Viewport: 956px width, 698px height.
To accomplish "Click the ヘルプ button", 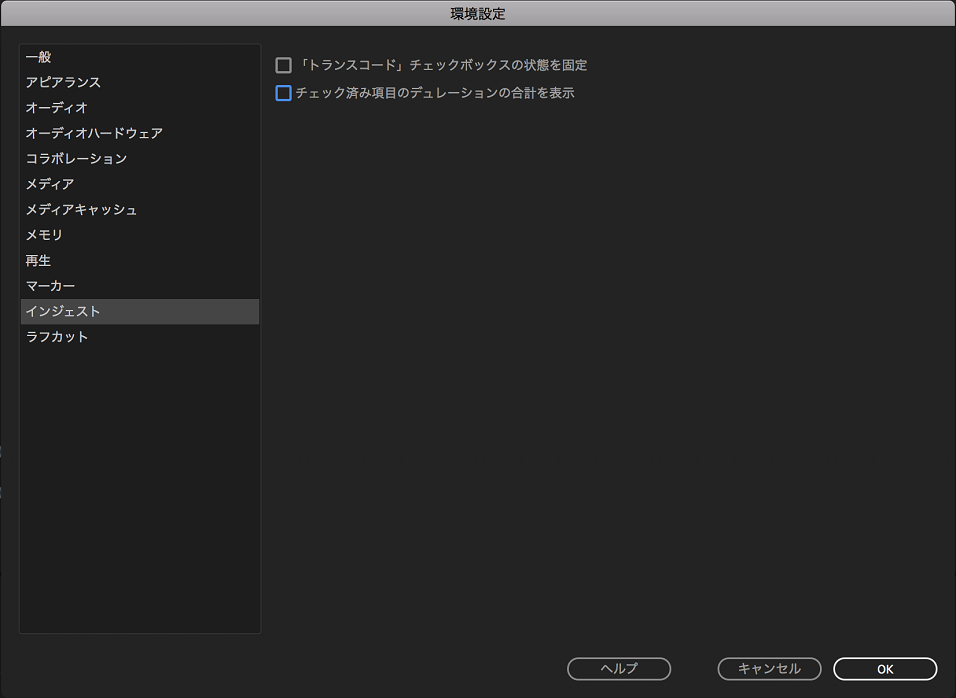I will tap(618, 668).
